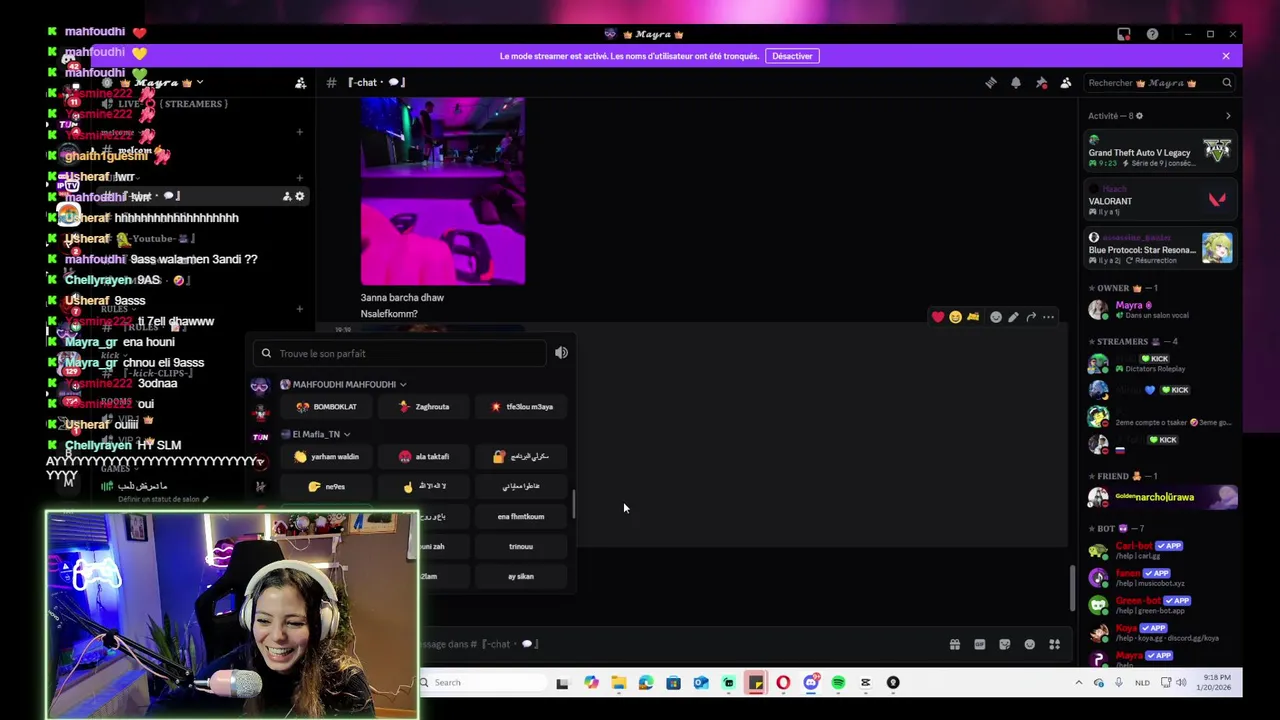
Task: Open the threads icon in channel header
Action: coord(991,83)
